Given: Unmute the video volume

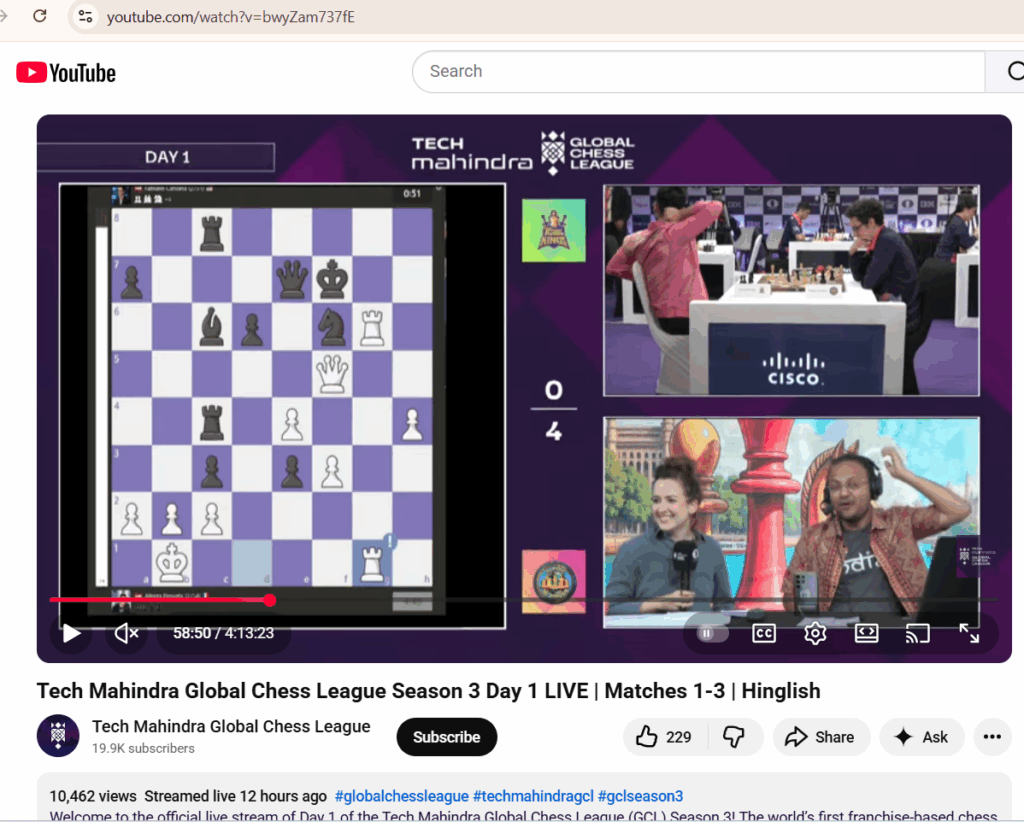Looking at the screenshot, I should pyautogui.click(x=126, y=633).
